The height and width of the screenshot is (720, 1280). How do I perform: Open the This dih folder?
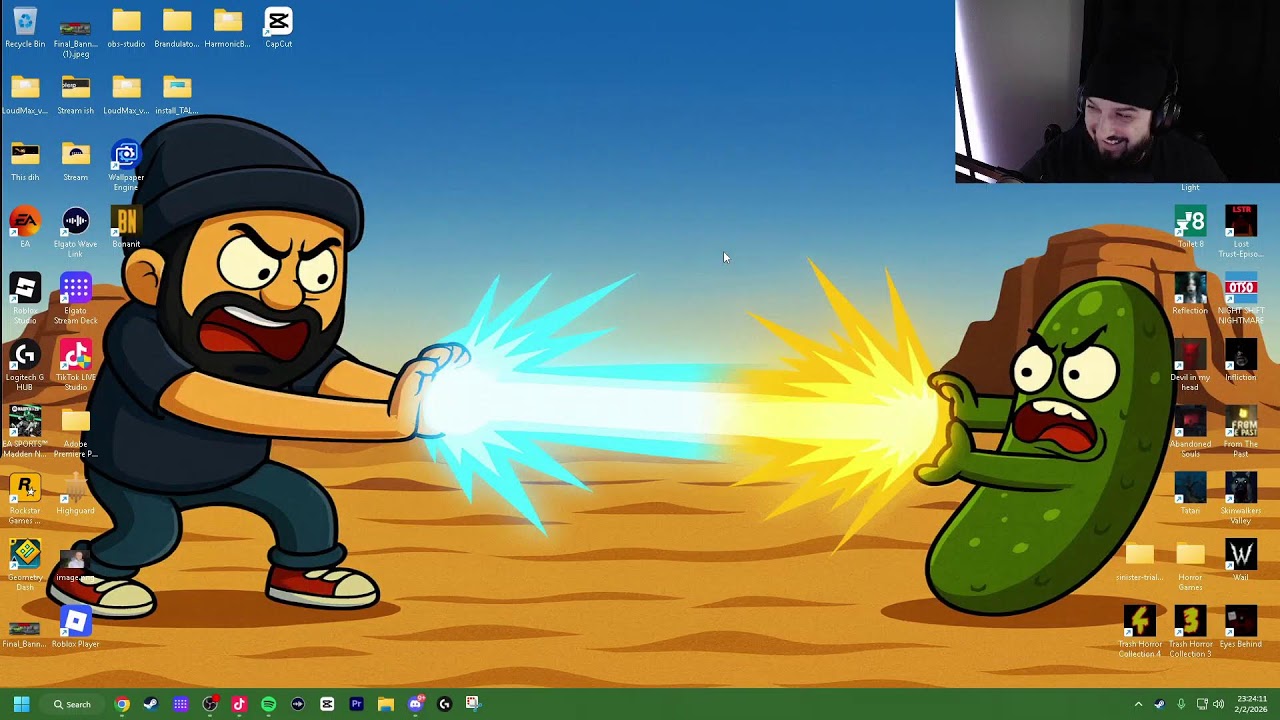25,161
